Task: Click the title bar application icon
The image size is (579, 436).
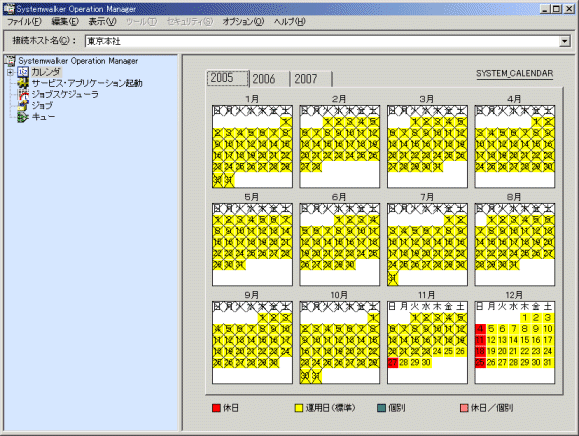Action: pyautogui.click(x=9, y=8)
